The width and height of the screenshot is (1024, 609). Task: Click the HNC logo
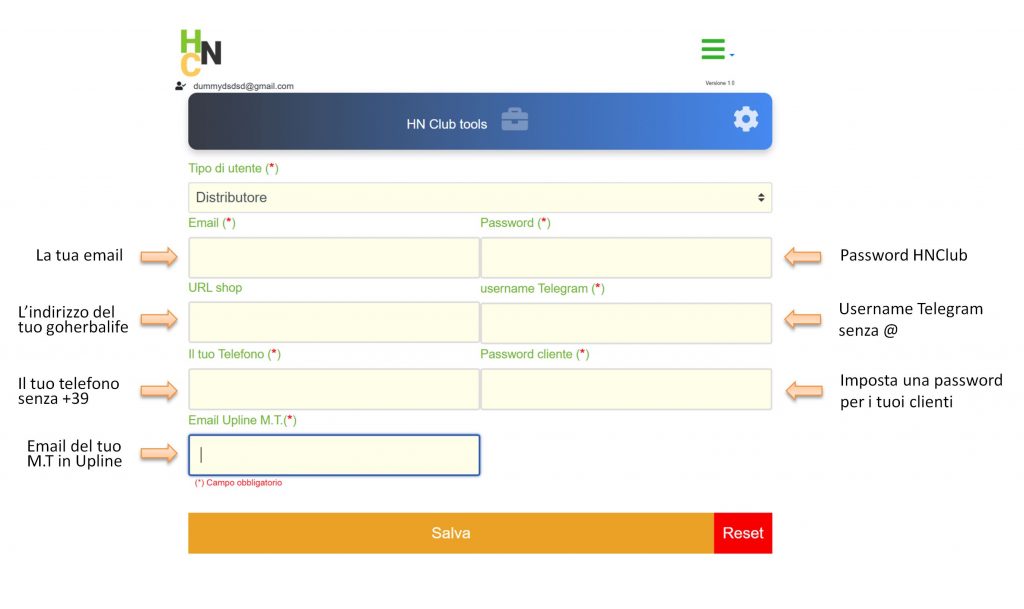[200, 52]
